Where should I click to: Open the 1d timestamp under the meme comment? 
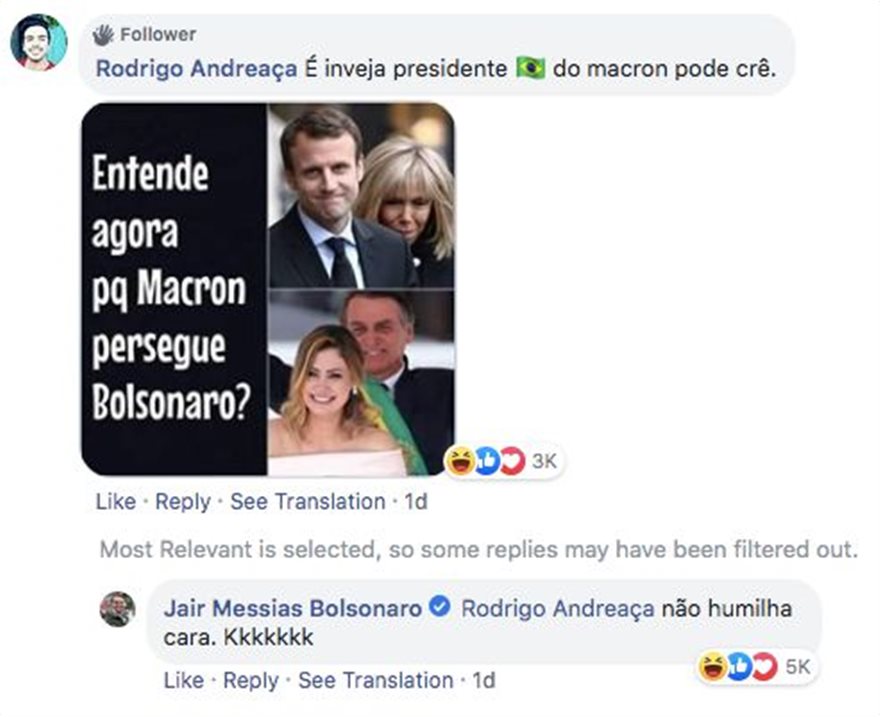pyautogui.click(x=414, y=501)
